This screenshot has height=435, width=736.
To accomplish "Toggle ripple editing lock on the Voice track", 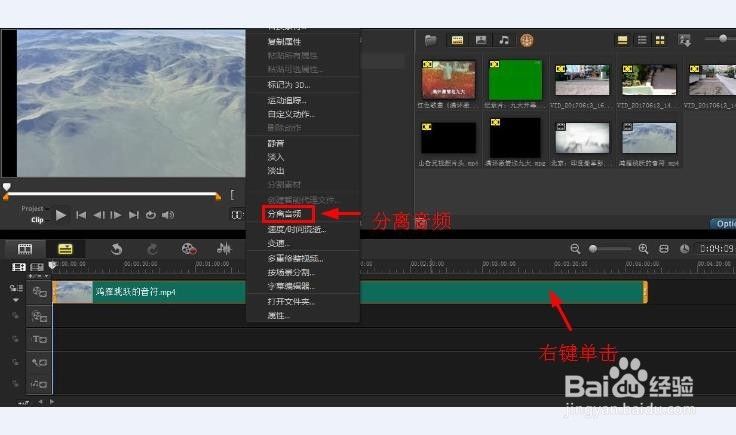I will pos(15,362).
